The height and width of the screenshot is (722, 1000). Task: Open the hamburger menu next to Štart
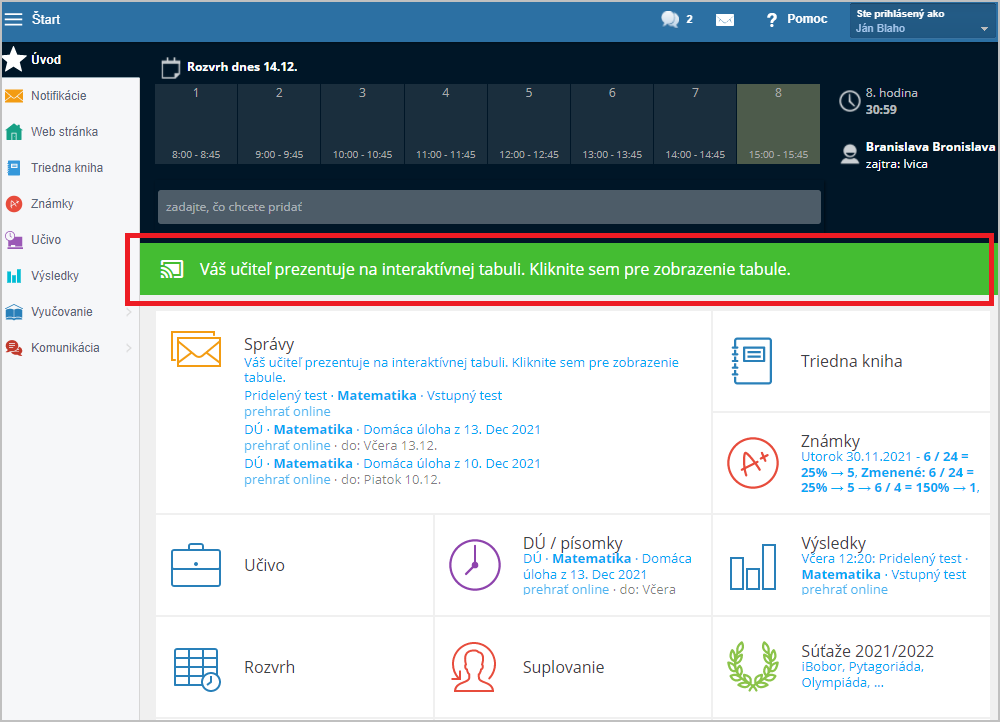pyautogui.click(x=13, y=19)
